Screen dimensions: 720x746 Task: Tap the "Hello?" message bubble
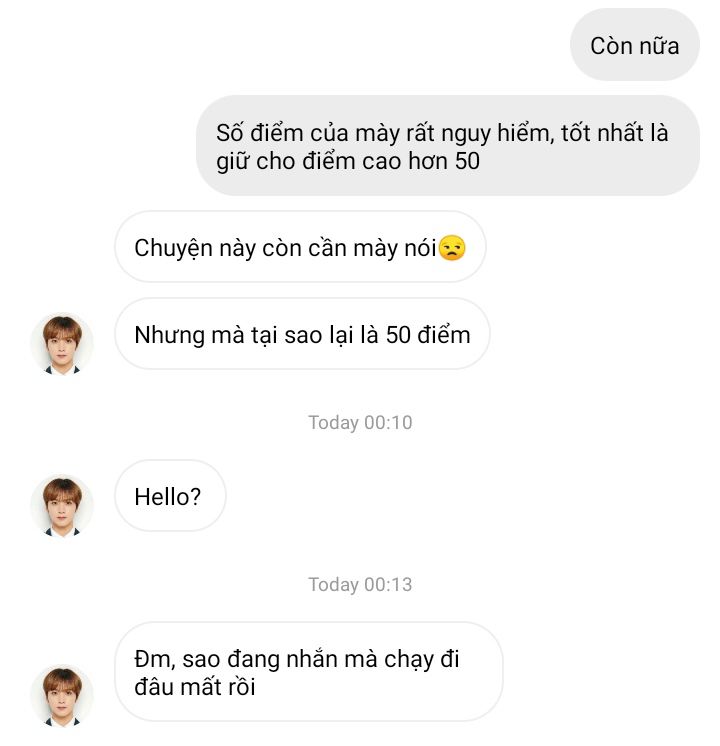point(170,495)
